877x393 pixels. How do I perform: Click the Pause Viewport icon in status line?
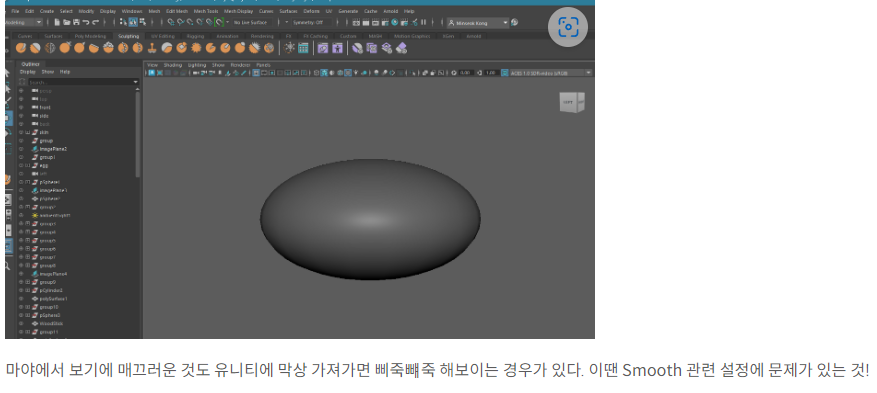(423, 22)
